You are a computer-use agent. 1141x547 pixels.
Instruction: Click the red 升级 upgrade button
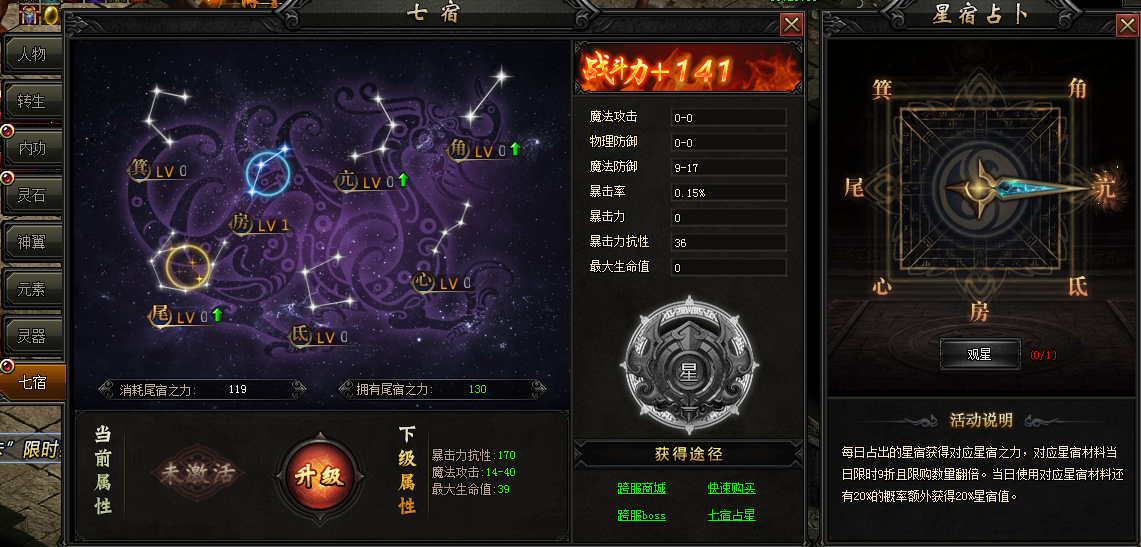[x=318, y=476]
